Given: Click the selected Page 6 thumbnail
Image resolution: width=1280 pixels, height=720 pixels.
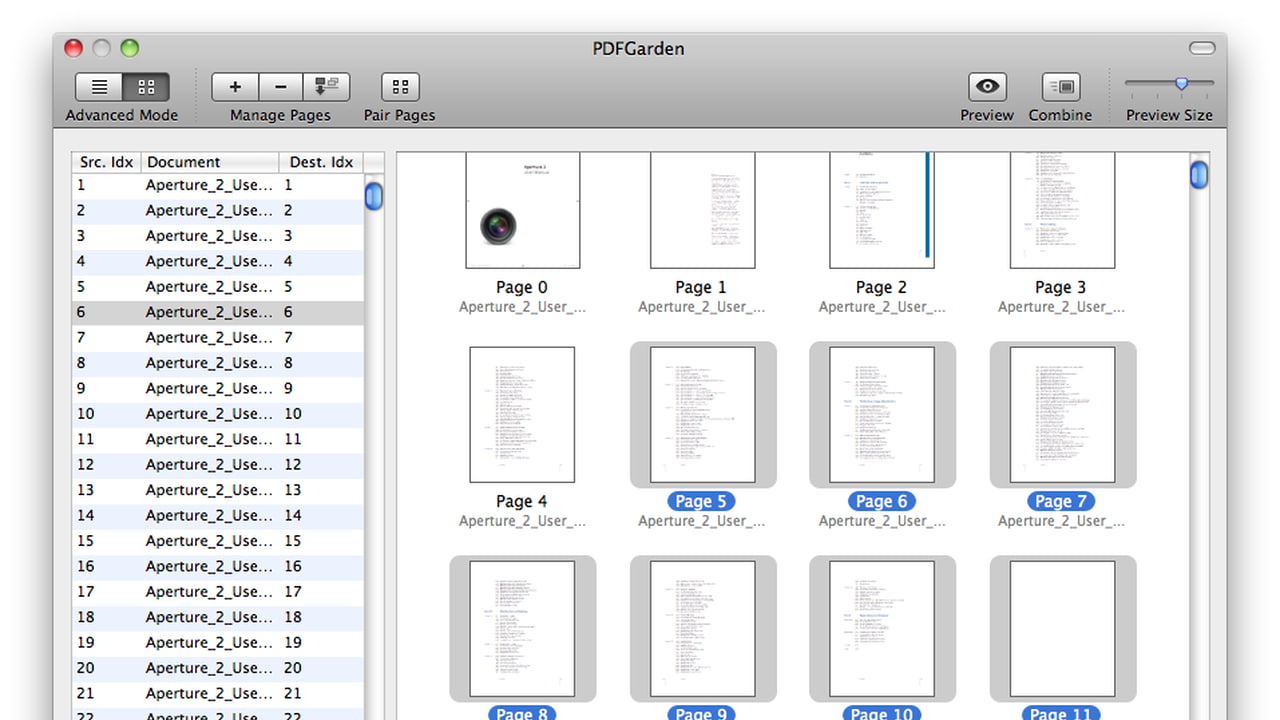Looking at the screenshot, I should point(882,414).
